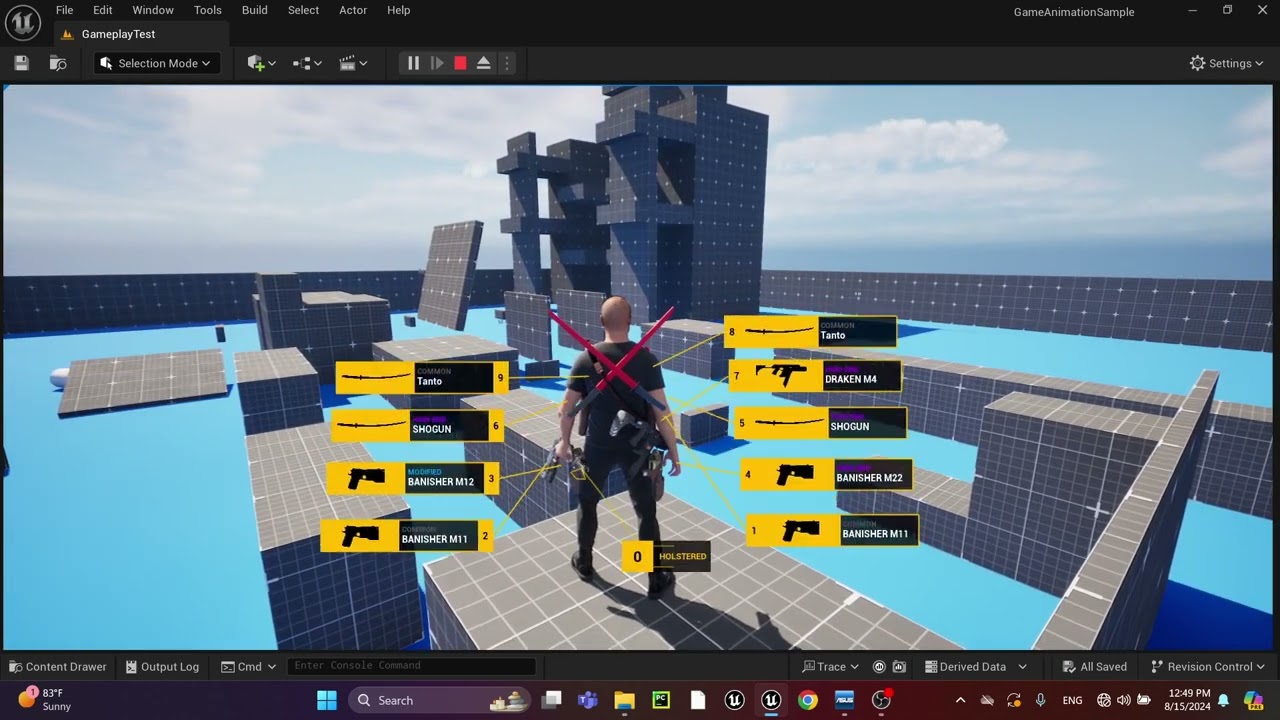Image resolution: width=1280 pixels, height=720 pixels.
Task: Click the taskbar Search box
Action: click(x=439, y=700)
